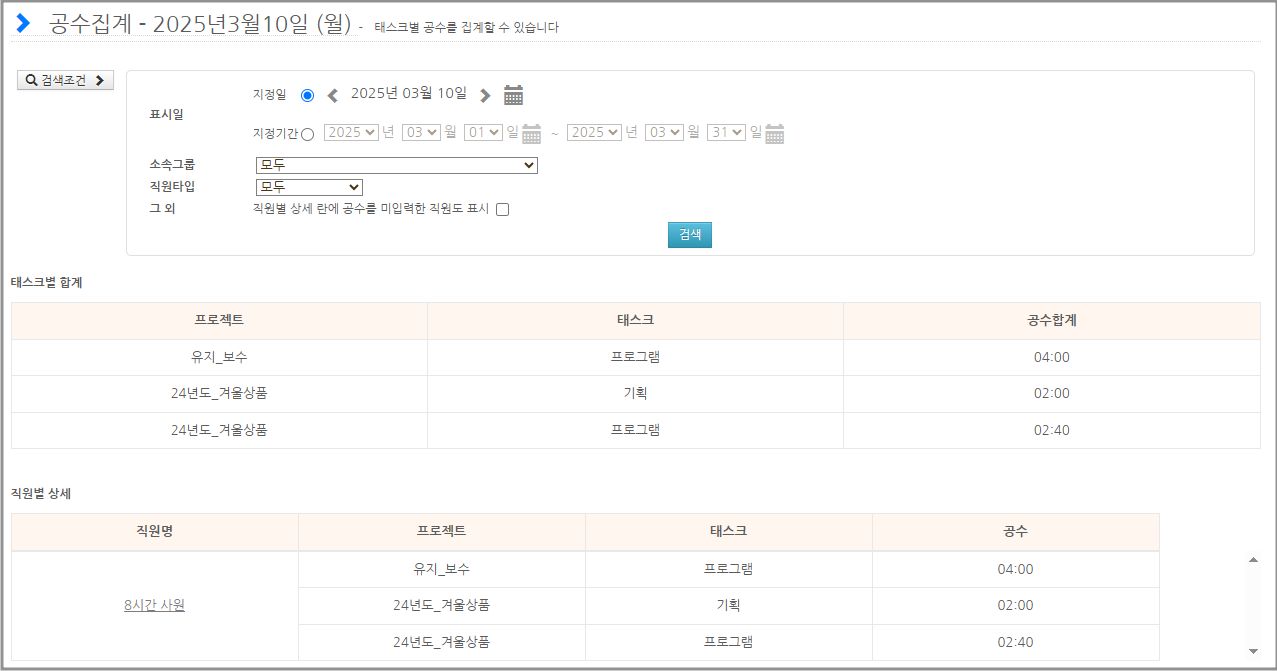Select the 지정일 radio button
The width and height of the screenshot is (1277, 671).
307,96
